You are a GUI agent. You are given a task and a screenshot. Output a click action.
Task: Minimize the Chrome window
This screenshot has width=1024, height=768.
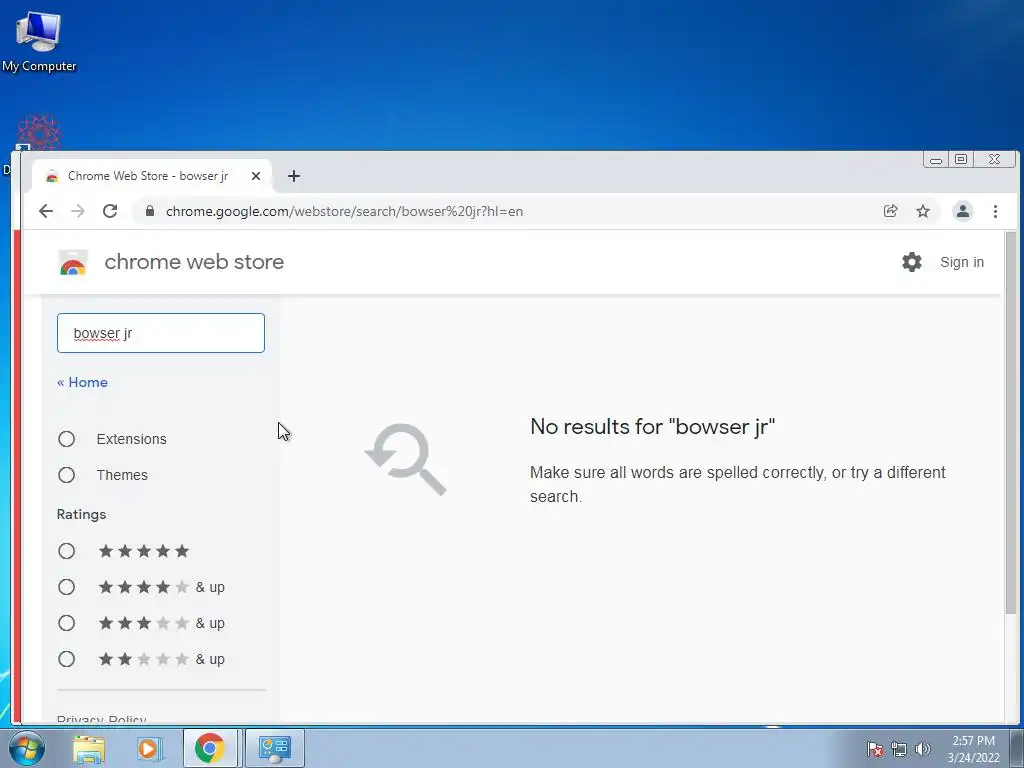coord(936,159)
